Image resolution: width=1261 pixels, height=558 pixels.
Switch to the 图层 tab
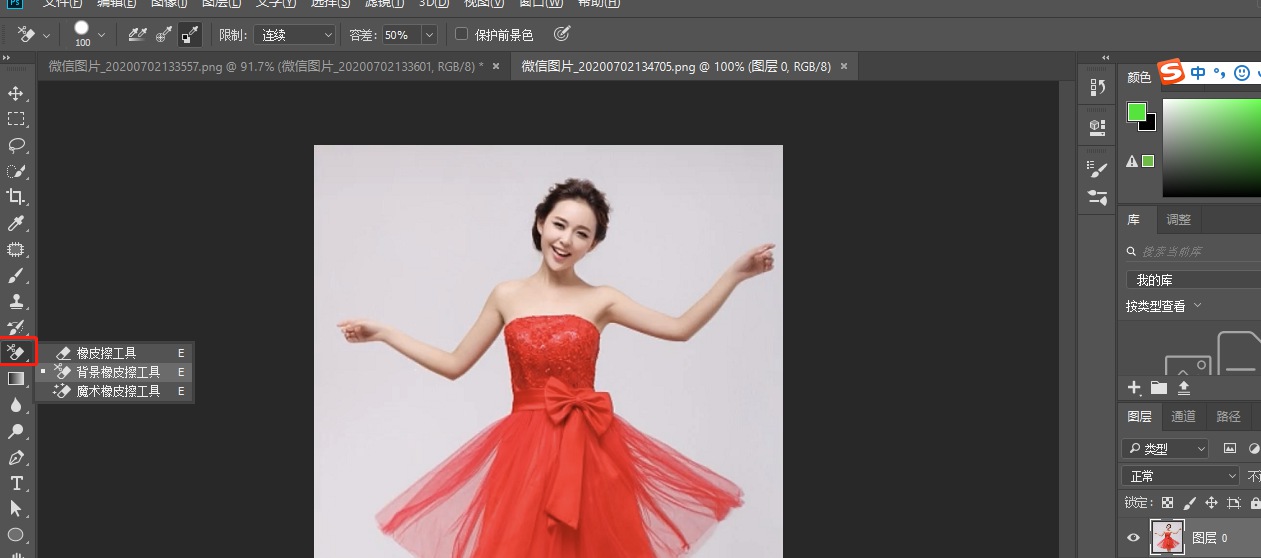coord(1139,417)
